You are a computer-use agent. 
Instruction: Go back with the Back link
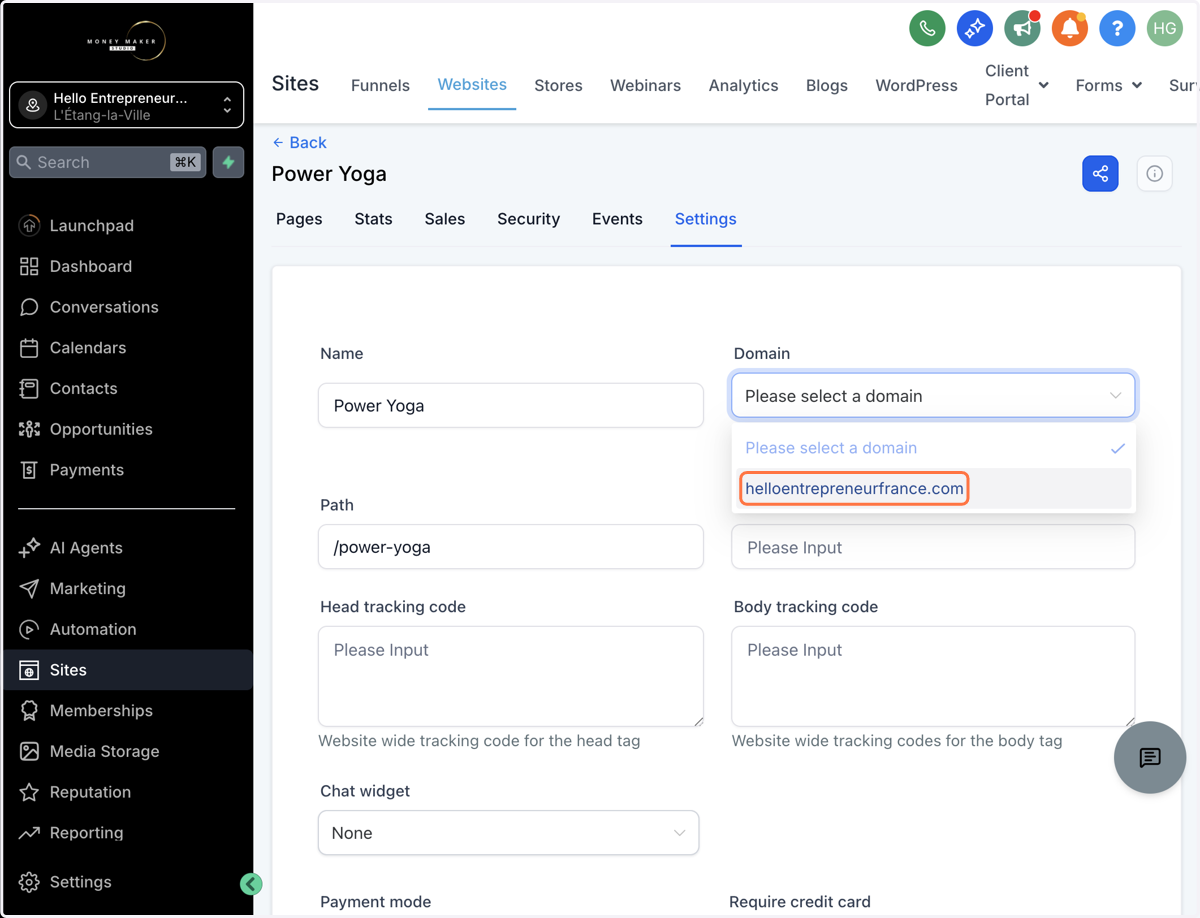[299, 143]
